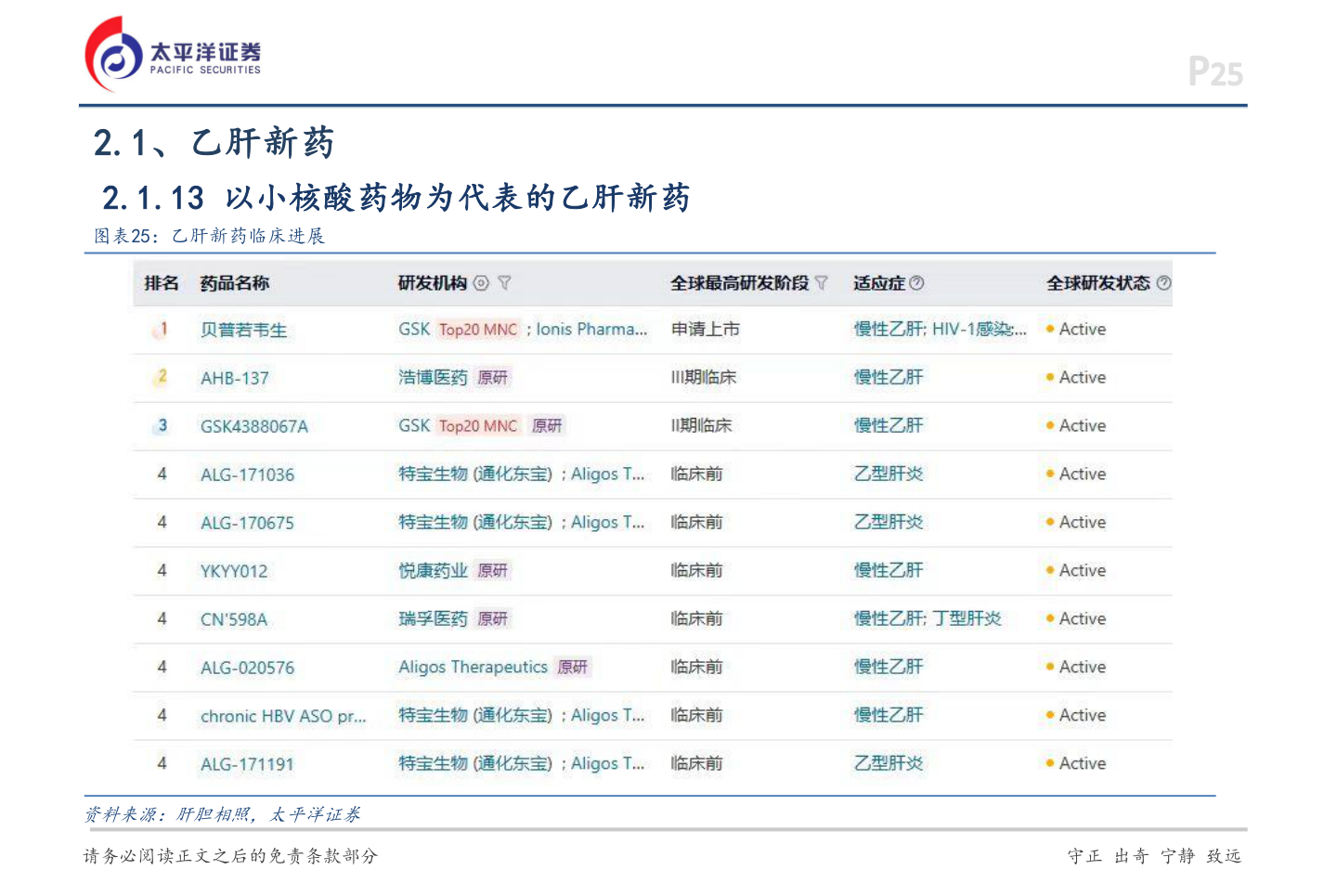
Task: Click Active status in ALG-171191 row
Action: click(x=1076, y=763)
